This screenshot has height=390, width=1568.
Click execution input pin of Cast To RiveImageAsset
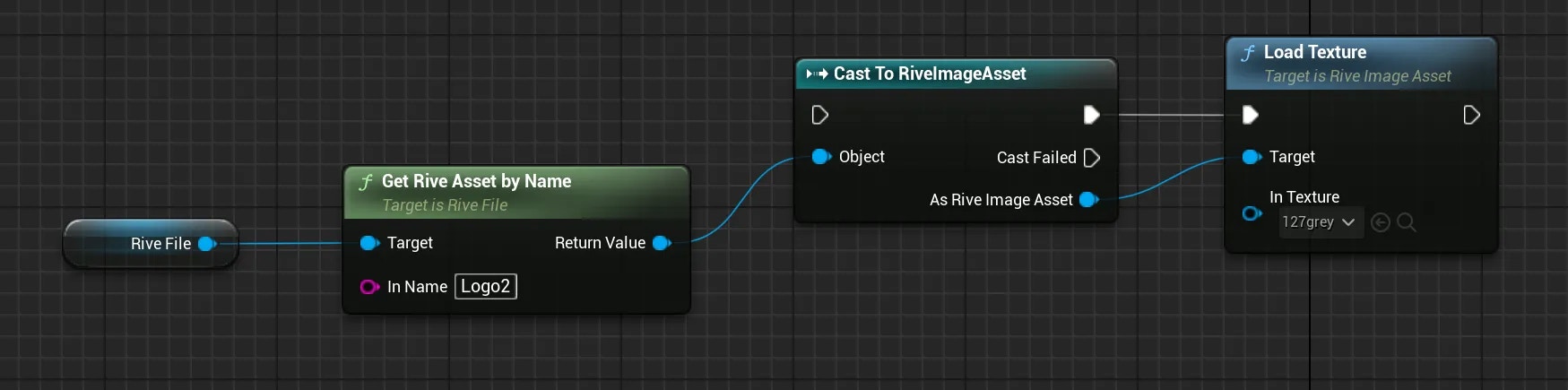pyautogui.click(x=819, y=115)
